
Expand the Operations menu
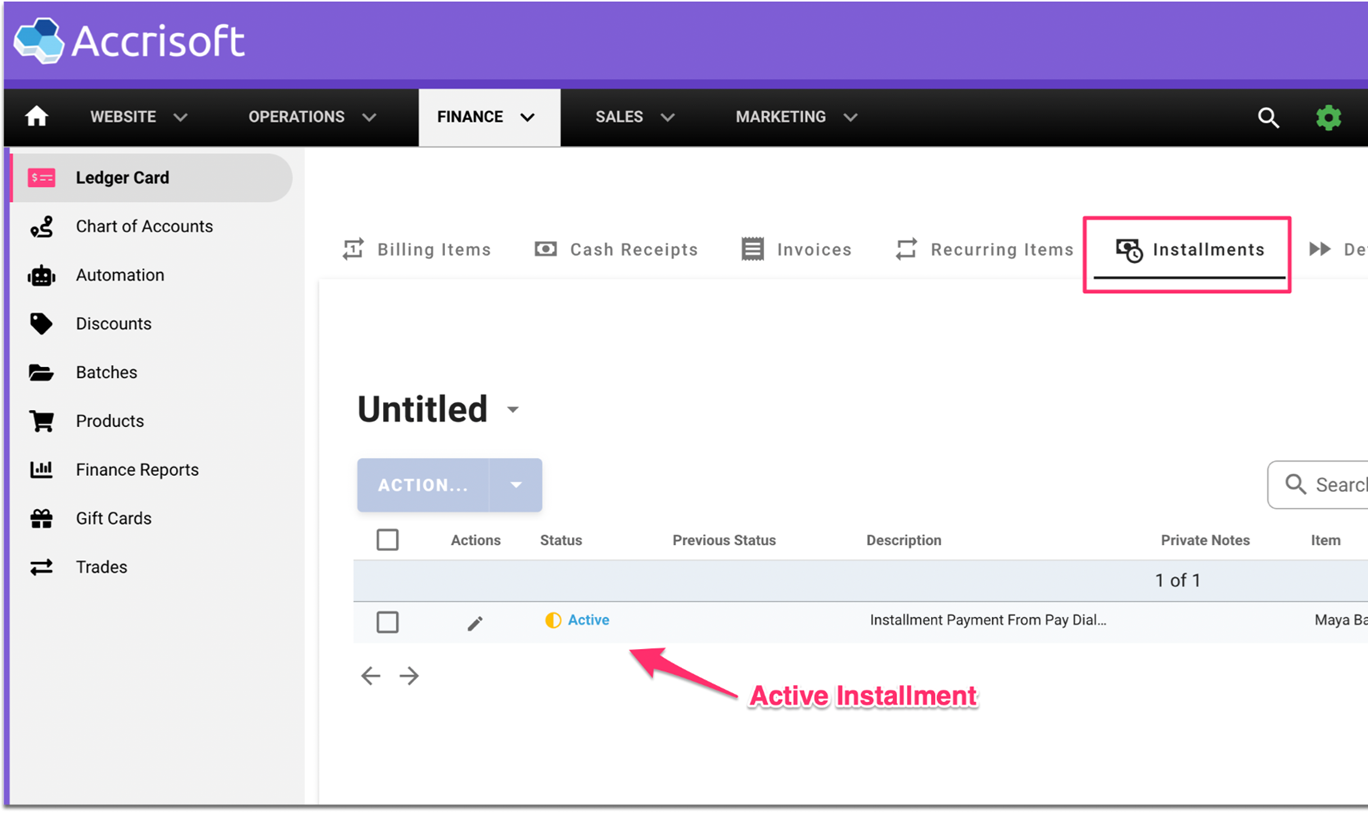pyautogui.click(x=312, y=117)
